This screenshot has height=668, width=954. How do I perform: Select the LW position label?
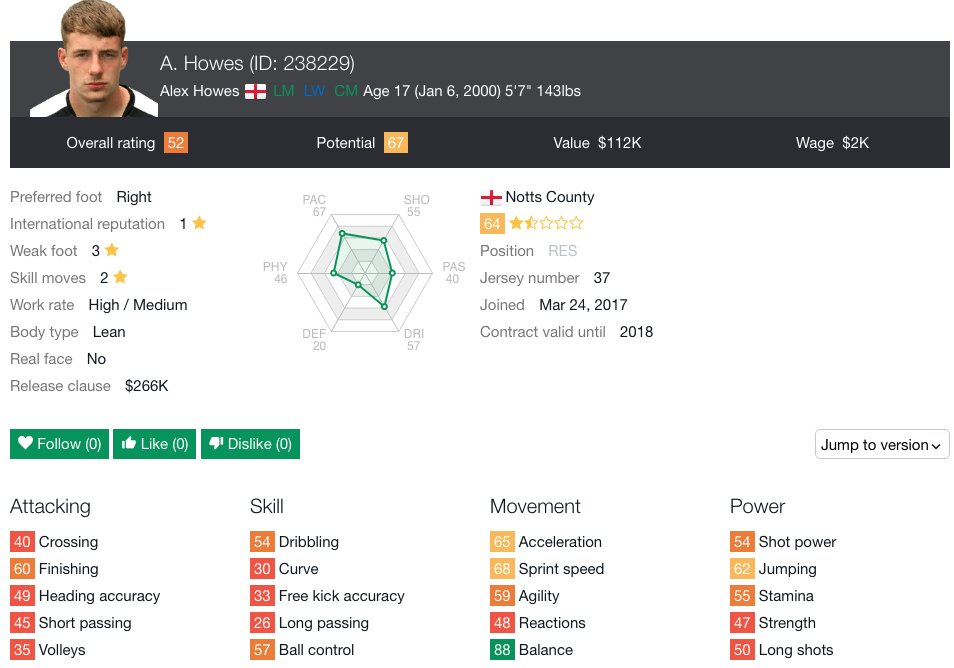314,91
